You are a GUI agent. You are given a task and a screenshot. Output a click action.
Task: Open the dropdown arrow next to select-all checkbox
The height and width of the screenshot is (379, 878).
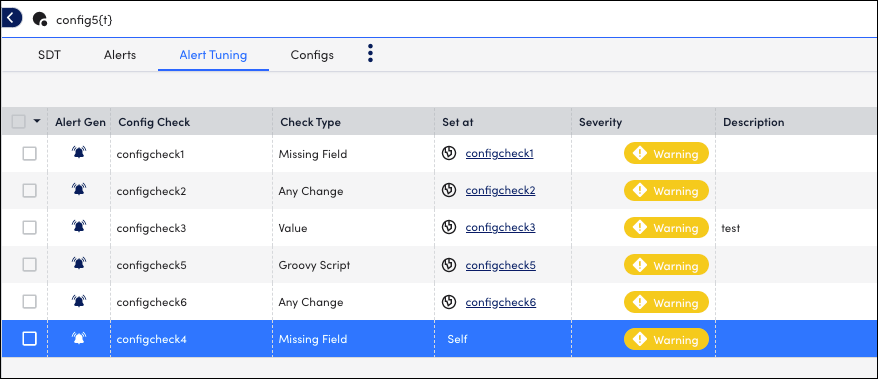(37, 121)
